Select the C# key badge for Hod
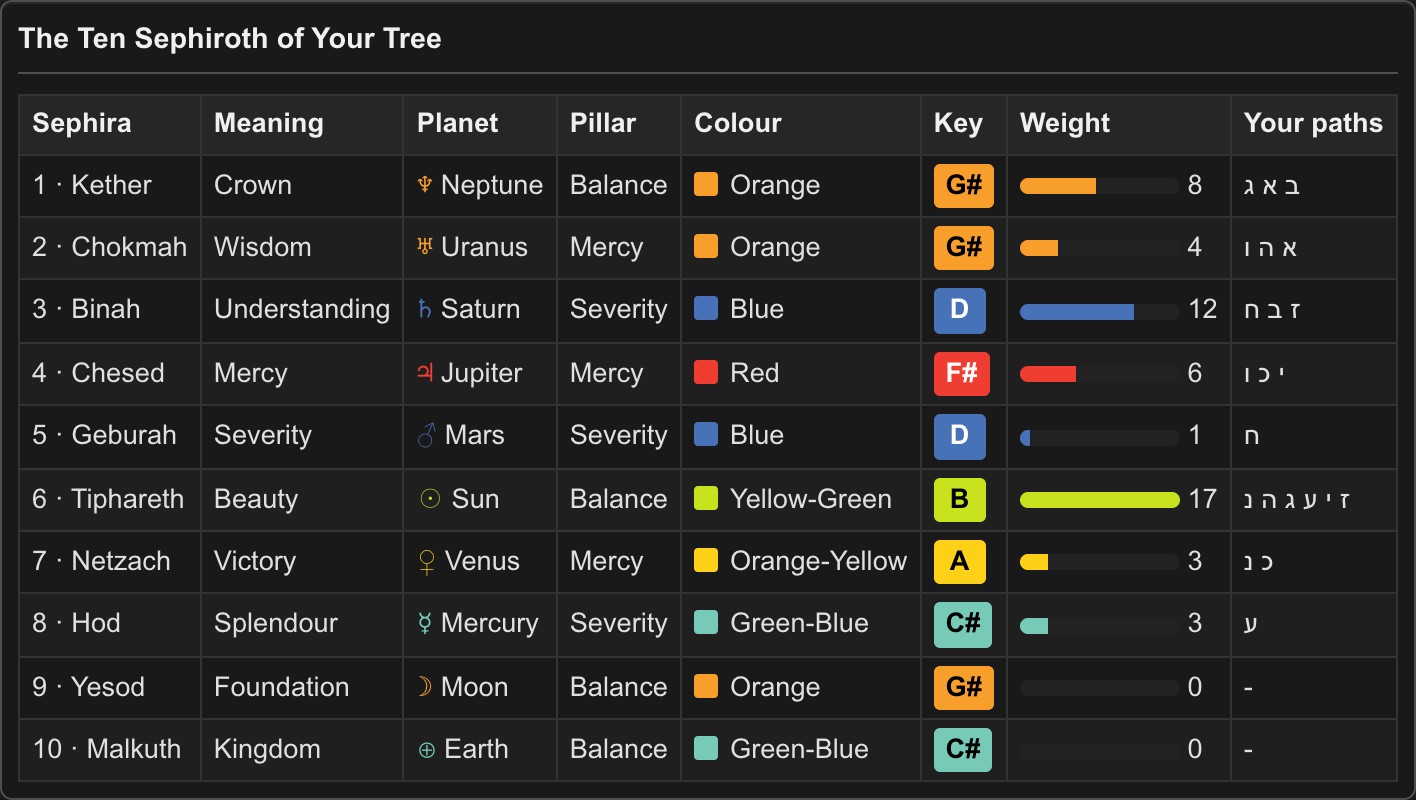This screenshot has height=800, width=1416. coord(963,624)
